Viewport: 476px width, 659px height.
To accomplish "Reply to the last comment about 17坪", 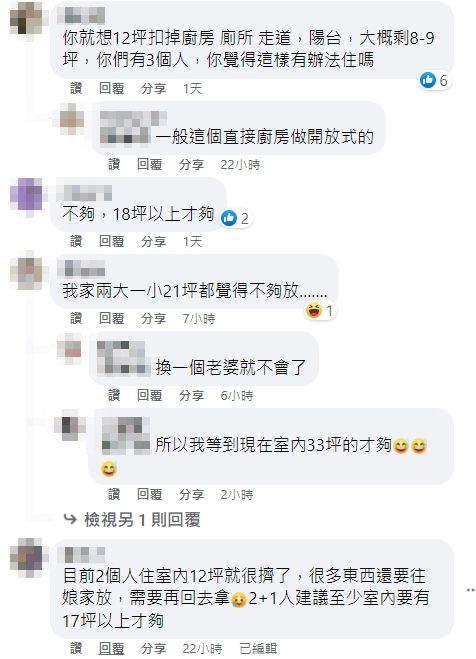I will coord(111,648).
